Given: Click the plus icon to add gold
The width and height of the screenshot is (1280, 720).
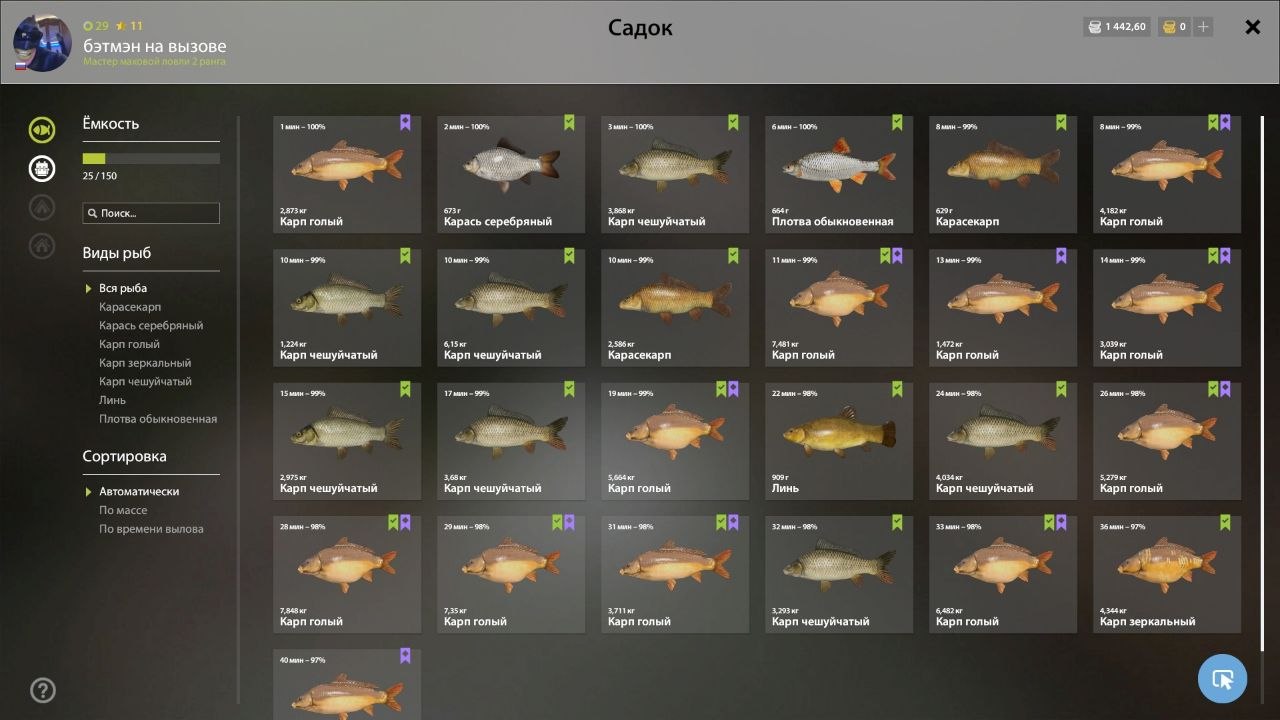Looking at the screenshot, I should (x=1203, y=27).
